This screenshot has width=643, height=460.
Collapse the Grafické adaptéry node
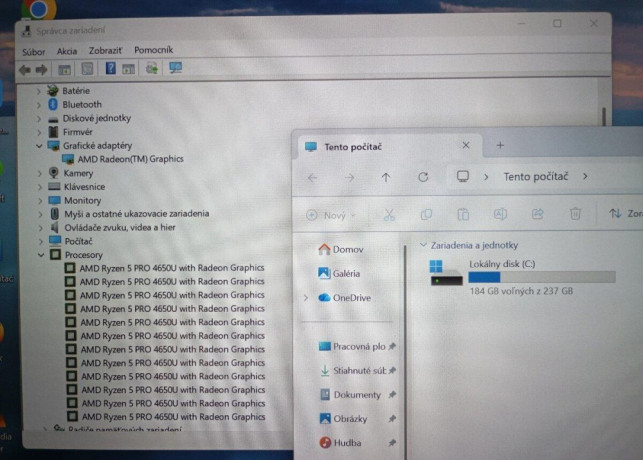[39, 146]
